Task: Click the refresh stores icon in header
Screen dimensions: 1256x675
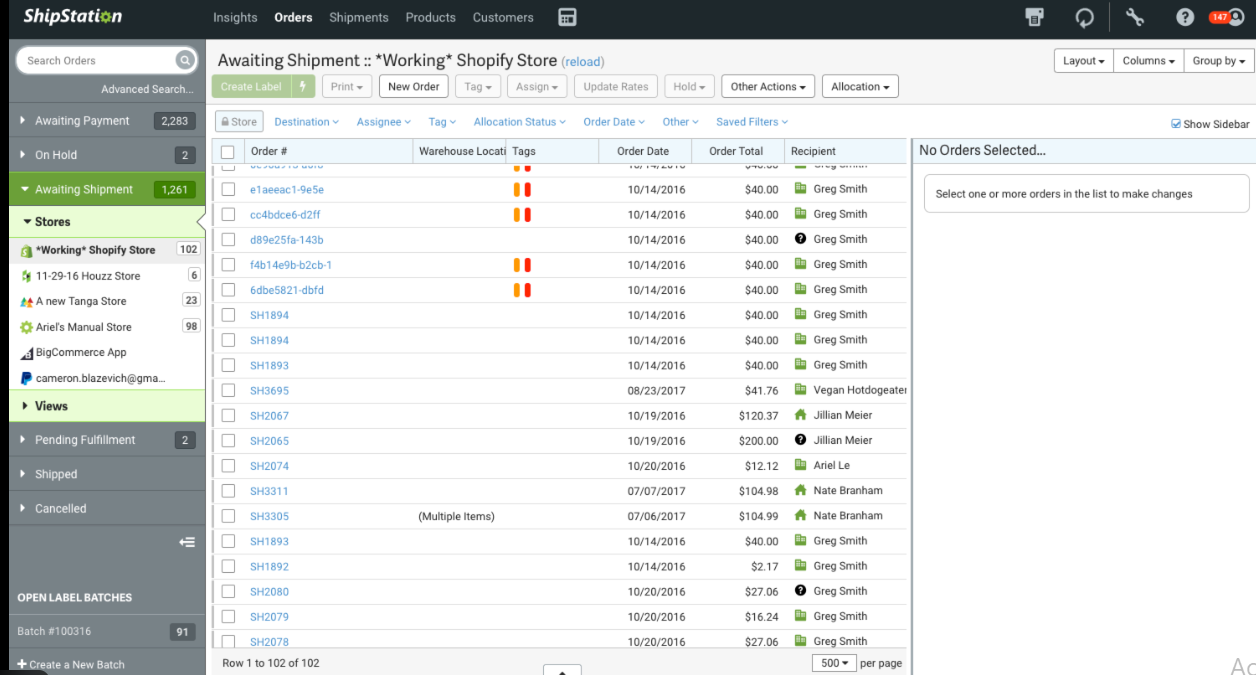Action: point(1085,17)
